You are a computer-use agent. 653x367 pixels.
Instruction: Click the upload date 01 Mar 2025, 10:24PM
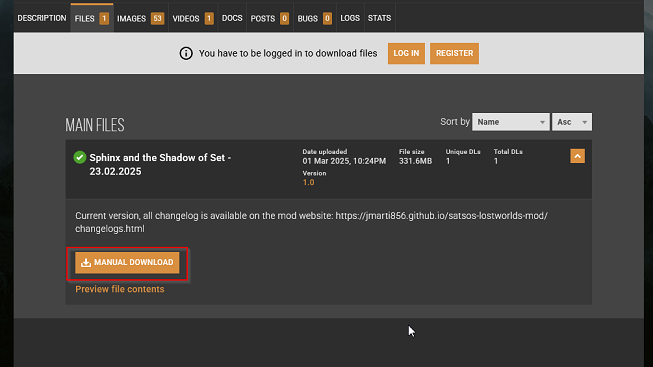[x=344, y=161]
